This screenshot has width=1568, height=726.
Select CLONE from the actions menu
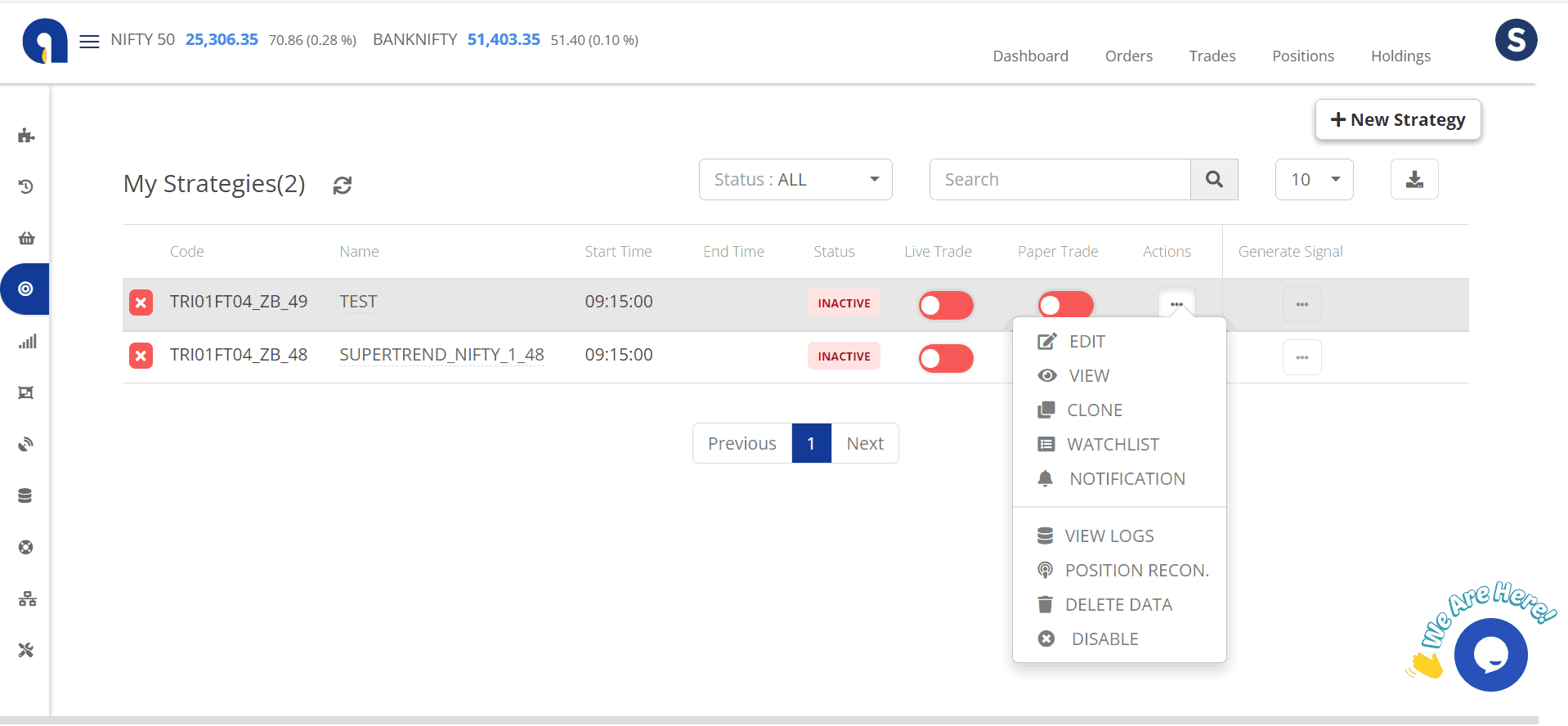(1094, 410)
